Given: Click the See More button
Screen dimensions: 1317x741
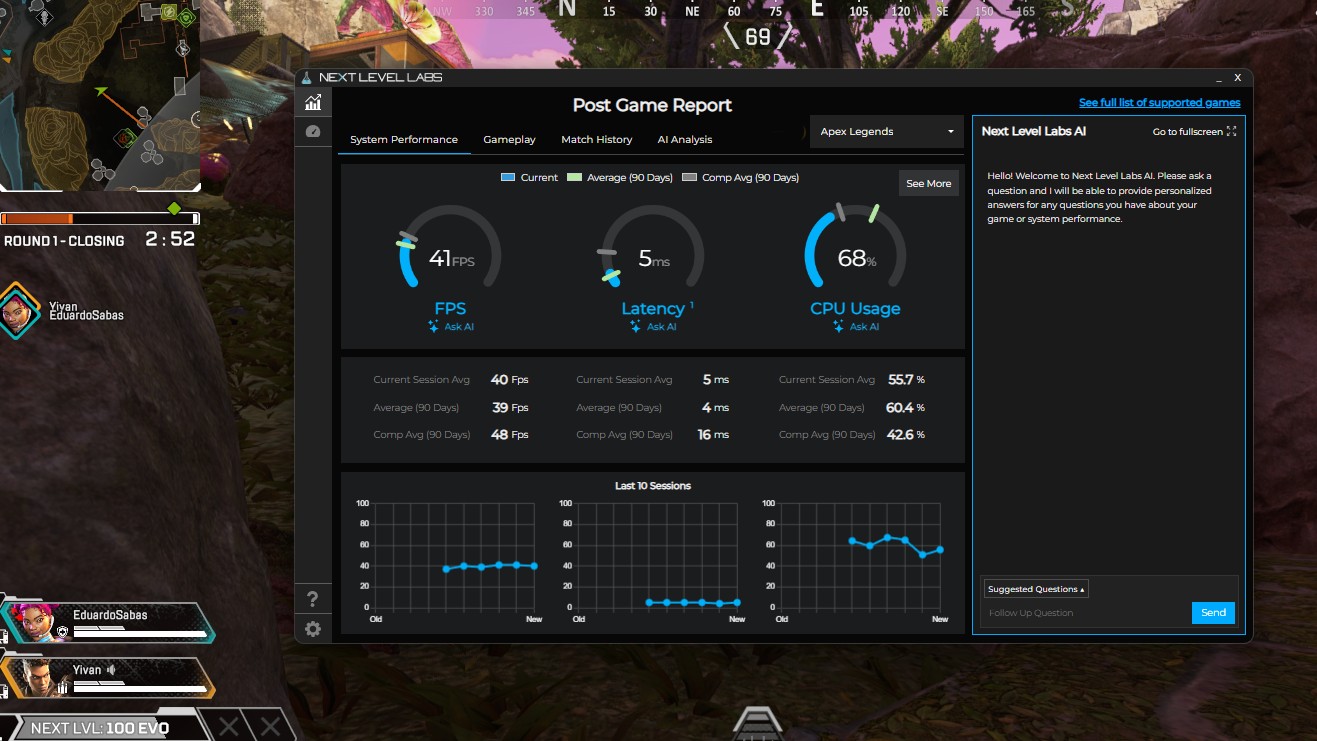Looking at the screenshot, I should [928, 184].
